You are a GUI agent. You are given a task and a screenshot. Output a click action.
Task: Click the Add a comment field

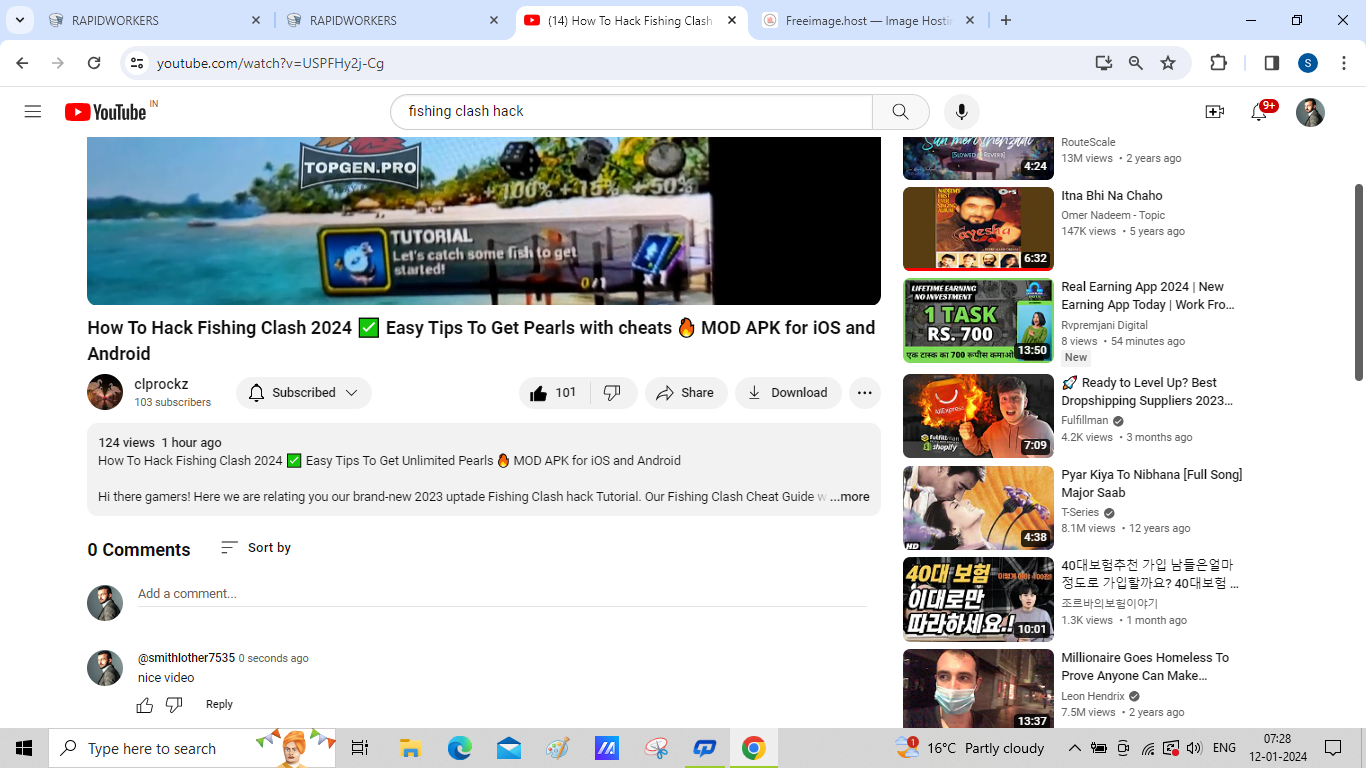point(502,594)
